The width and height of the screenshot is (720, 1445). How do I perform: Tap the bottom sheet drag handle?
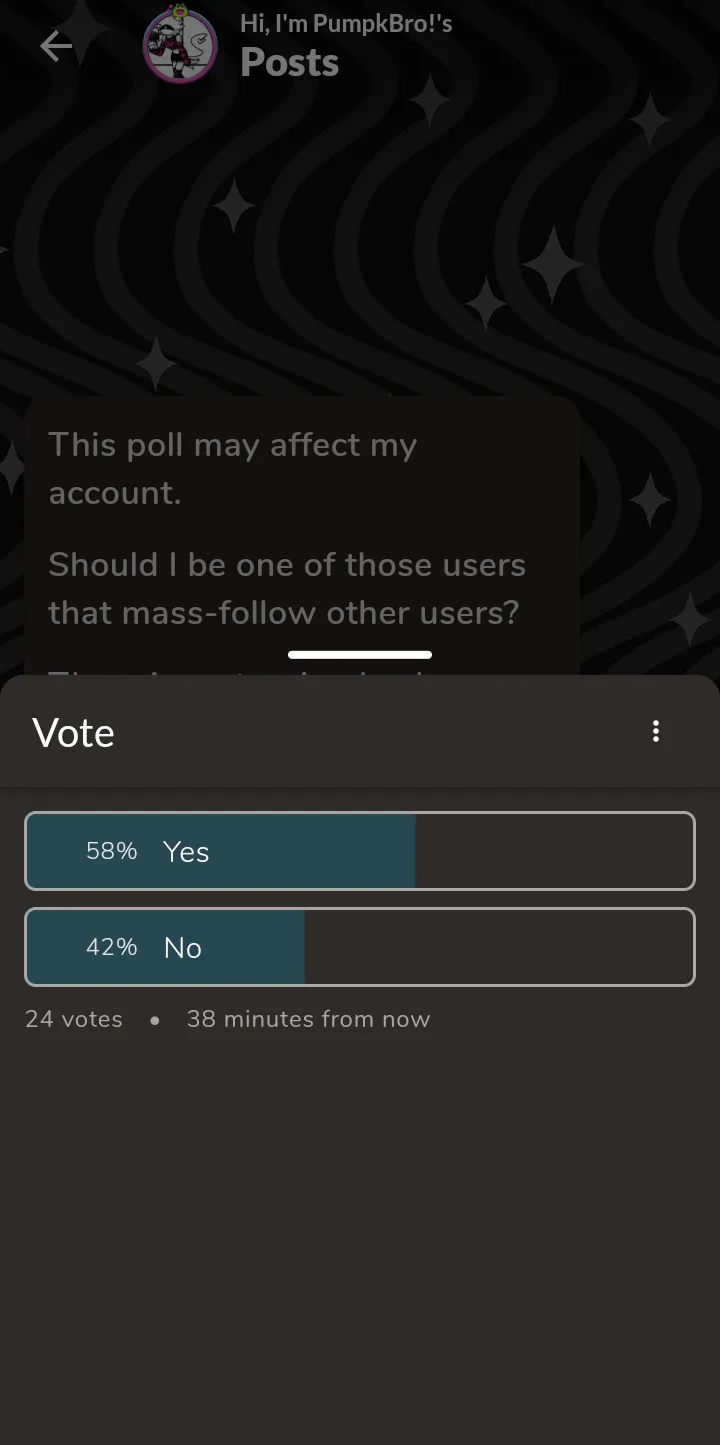pos(360,655)
